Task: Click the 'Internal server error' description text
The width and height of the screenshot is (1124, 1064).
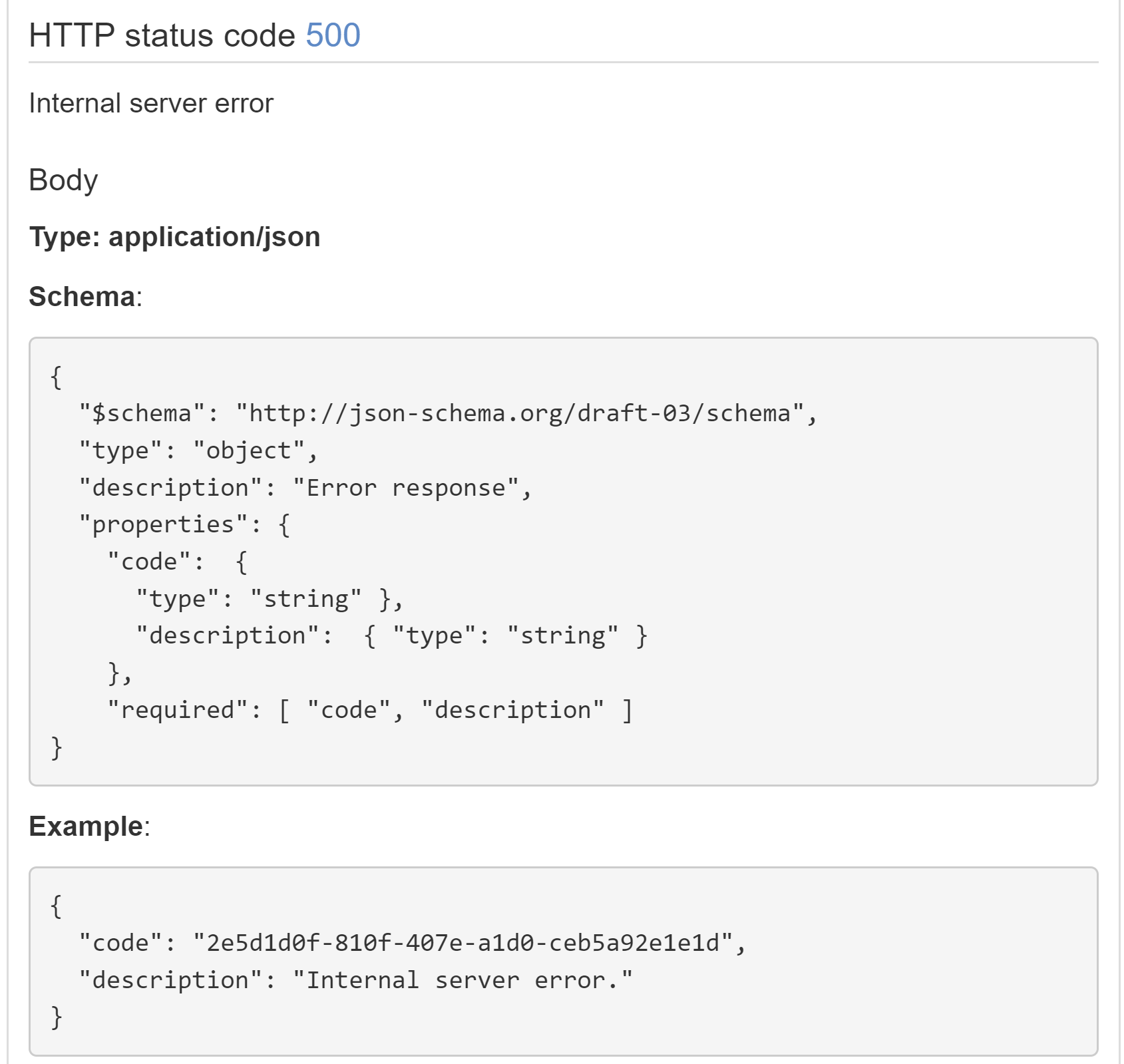Action: tap(151, 103)
